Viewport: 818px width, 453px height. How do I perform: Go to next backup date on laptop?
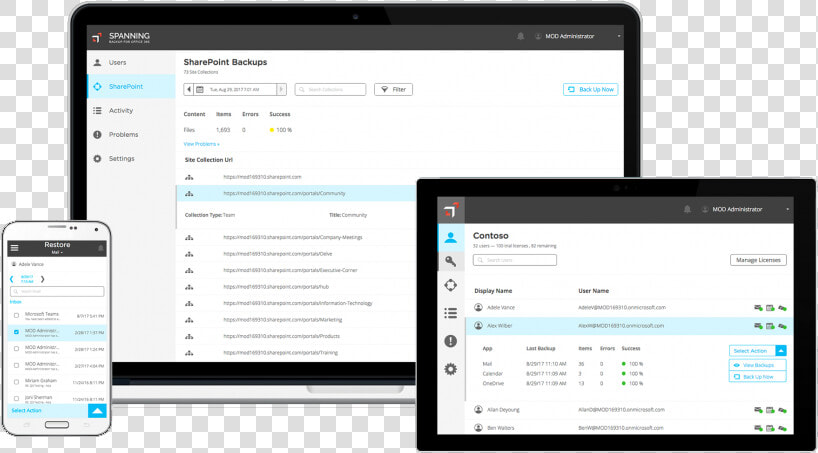pos(282,90)
